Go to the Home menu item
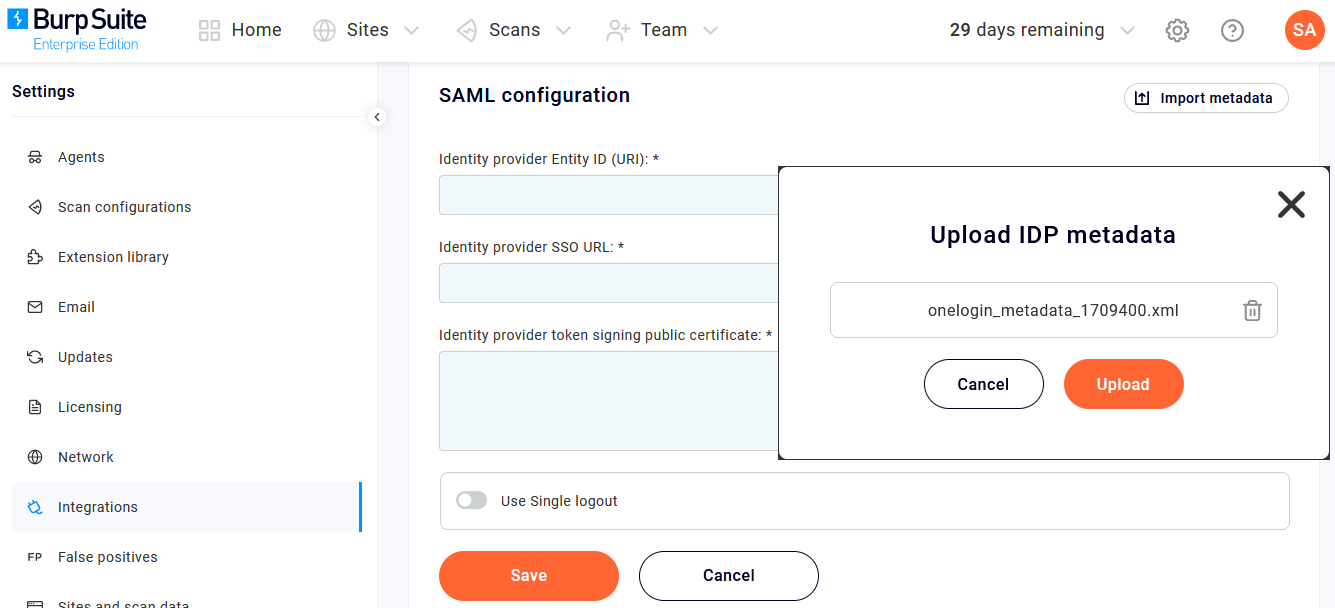The height and width of the screenshot is (608, 1335). pyautogui.click(x=240, y=30)
